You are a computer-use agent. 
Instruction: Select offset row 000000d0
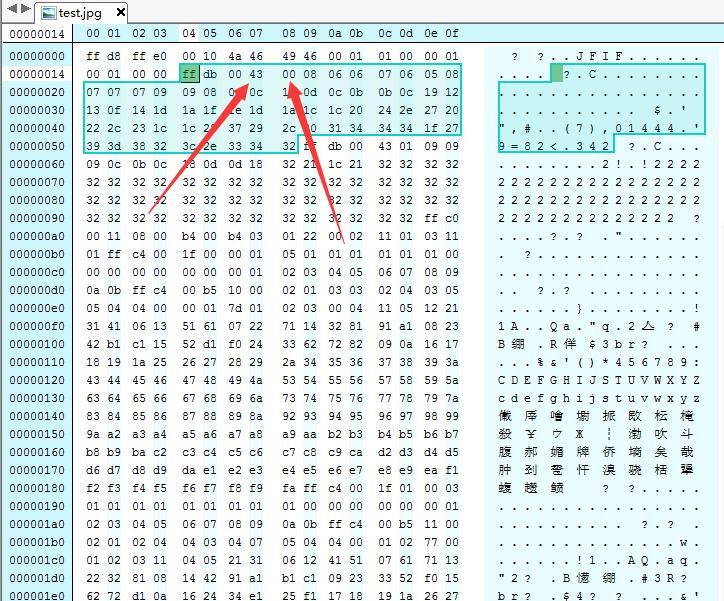click(37, 290)
